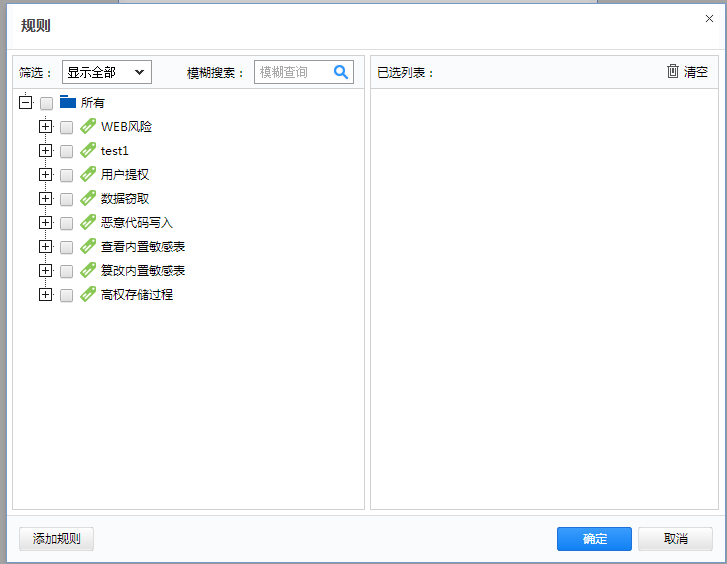The height and width of the screenshot is (564, 727).
Task: Click the green tag icon beside test1
Action: [x=88, y=150]
